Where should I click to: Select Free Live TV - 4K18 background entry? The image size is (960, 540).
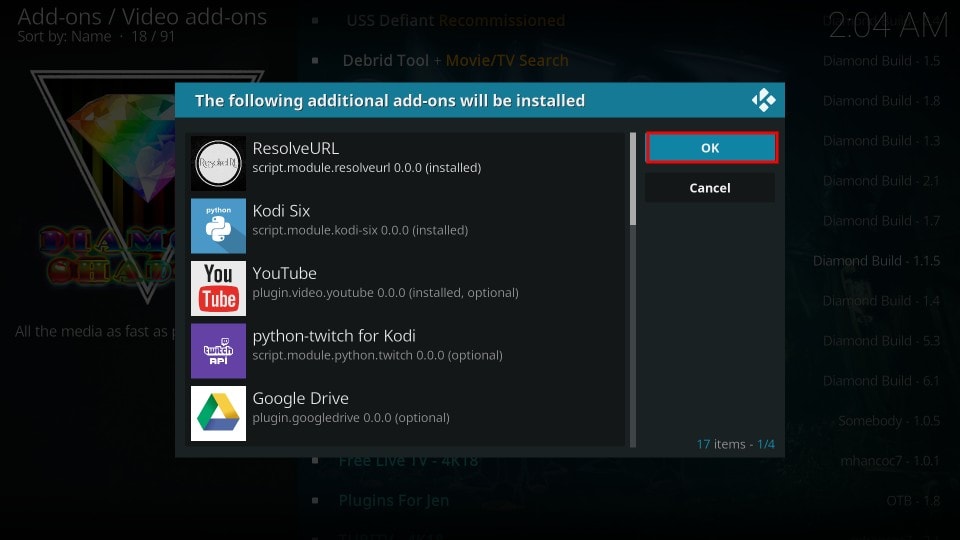[408, 461]
